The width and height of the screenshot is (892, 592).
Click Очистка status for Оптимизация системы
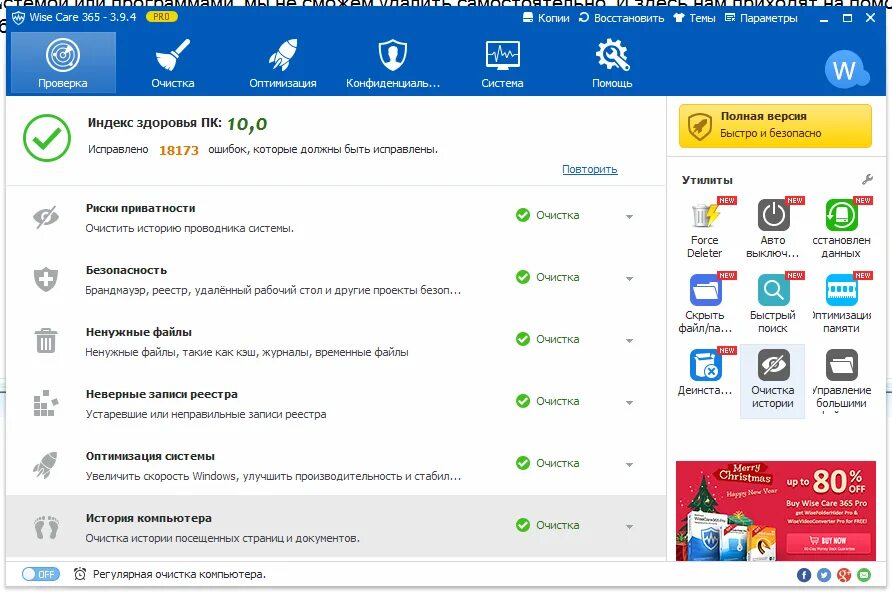tap(548, 463)
